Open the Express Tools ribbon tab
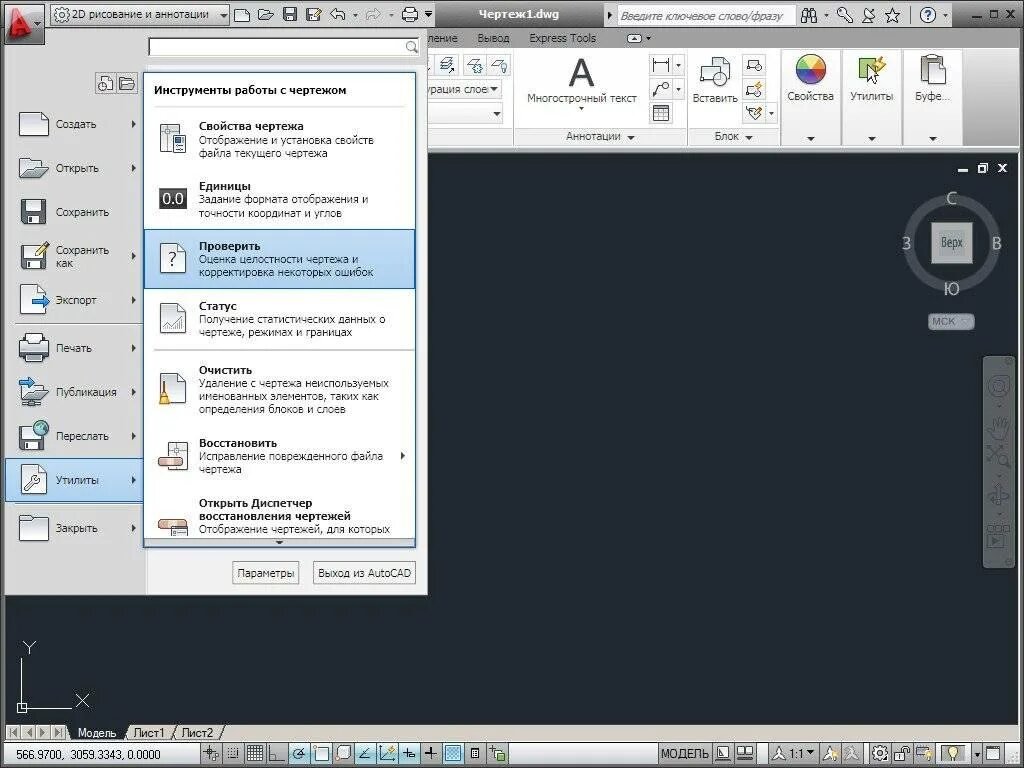The image size is (1024, 768). (562, 38)
